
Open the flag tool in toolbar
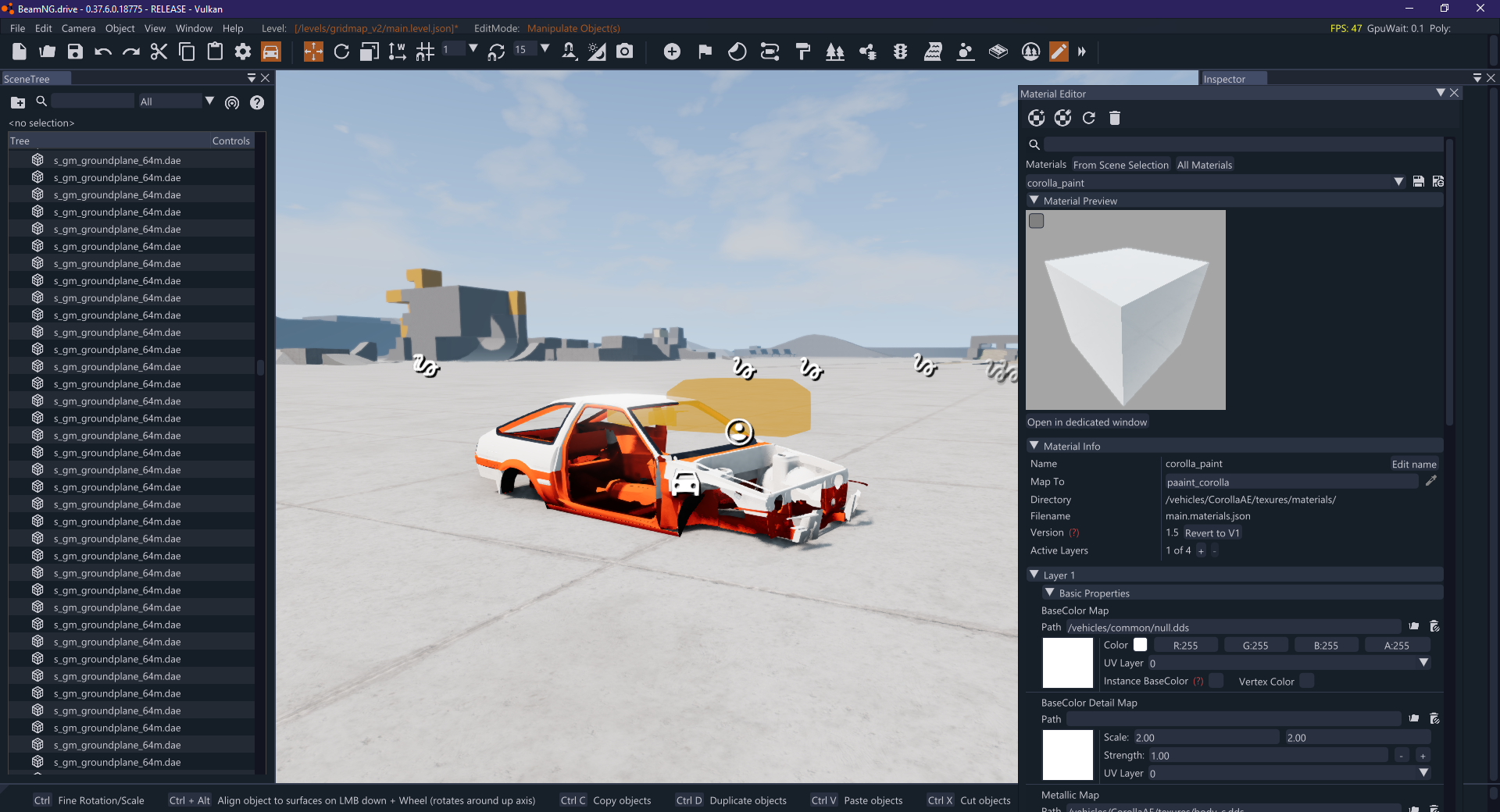(x=705, y=52)
